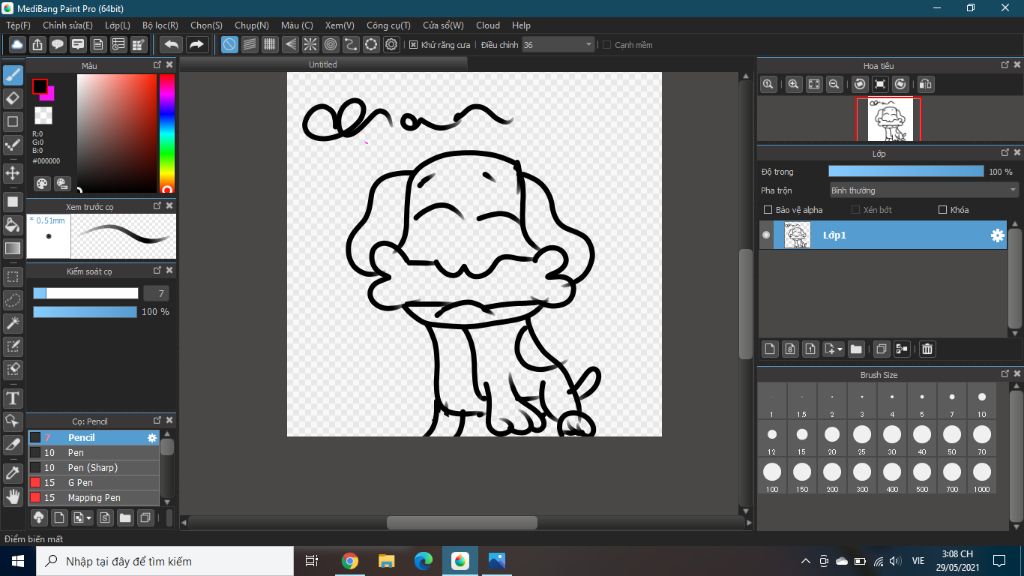Turn snap off with the highlighted snap icon
This screenshot has width=1024, height=576.
(x=229, y=44)
